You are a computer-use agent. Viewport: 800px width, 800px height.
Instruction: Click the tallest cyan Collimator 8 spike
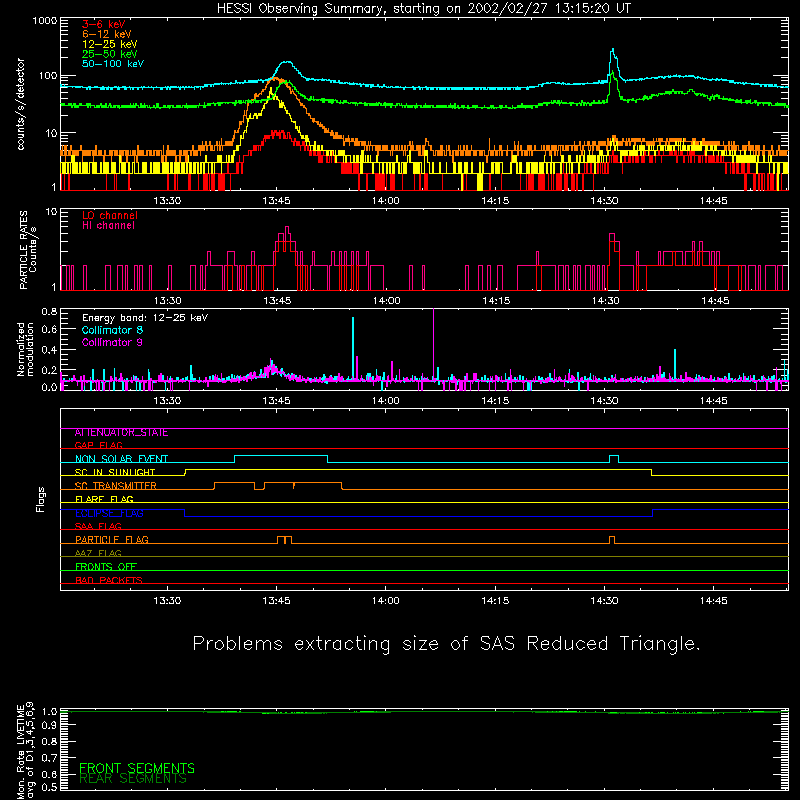coord(353,347)
